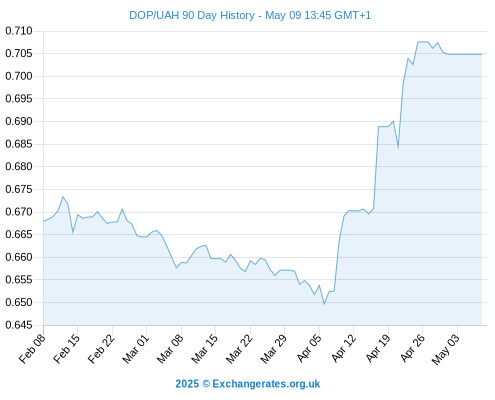Click the 0.645 y-axis value label
The width and height of the screenshot is (495, 400).
pyautogui.click(x=19, y=325)
